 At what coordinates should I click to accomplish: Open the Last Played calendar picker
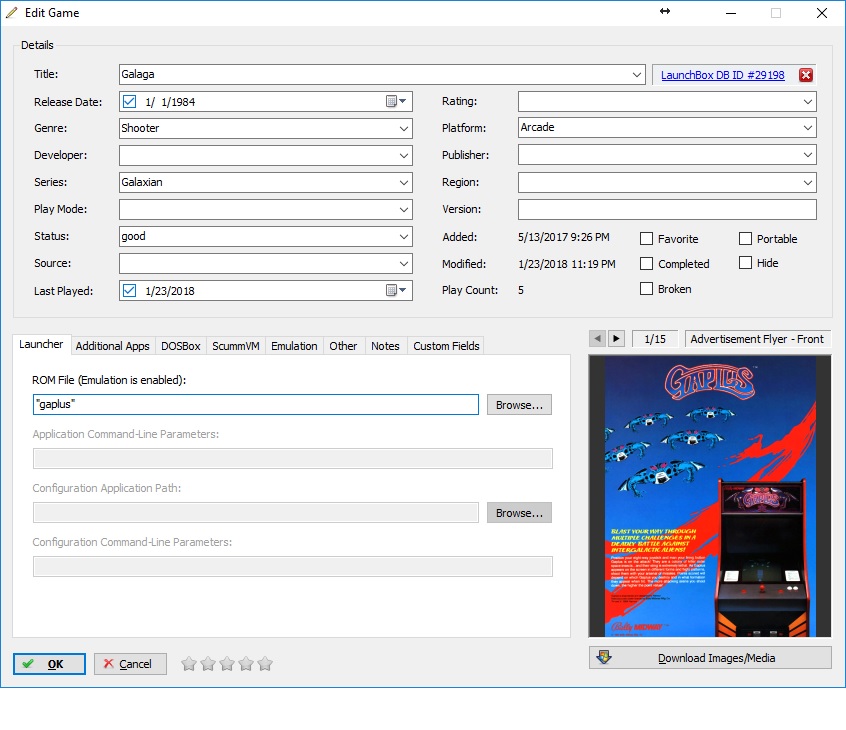pos(397,290)
